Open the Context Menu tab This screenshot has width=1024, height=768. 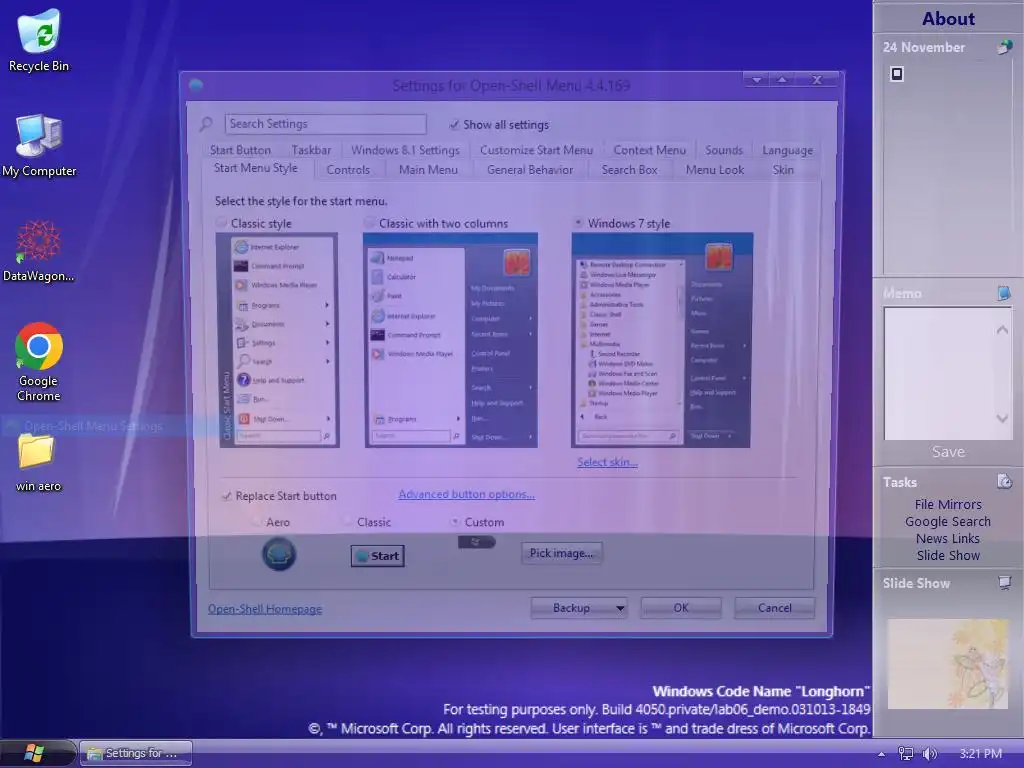point(650,150)
